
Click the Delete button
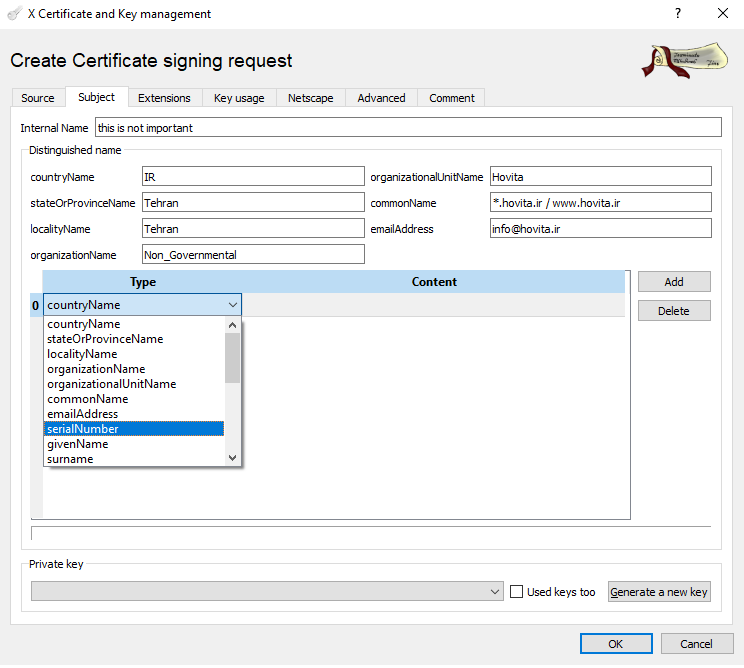pyautogui.click(x=674, y=311)
